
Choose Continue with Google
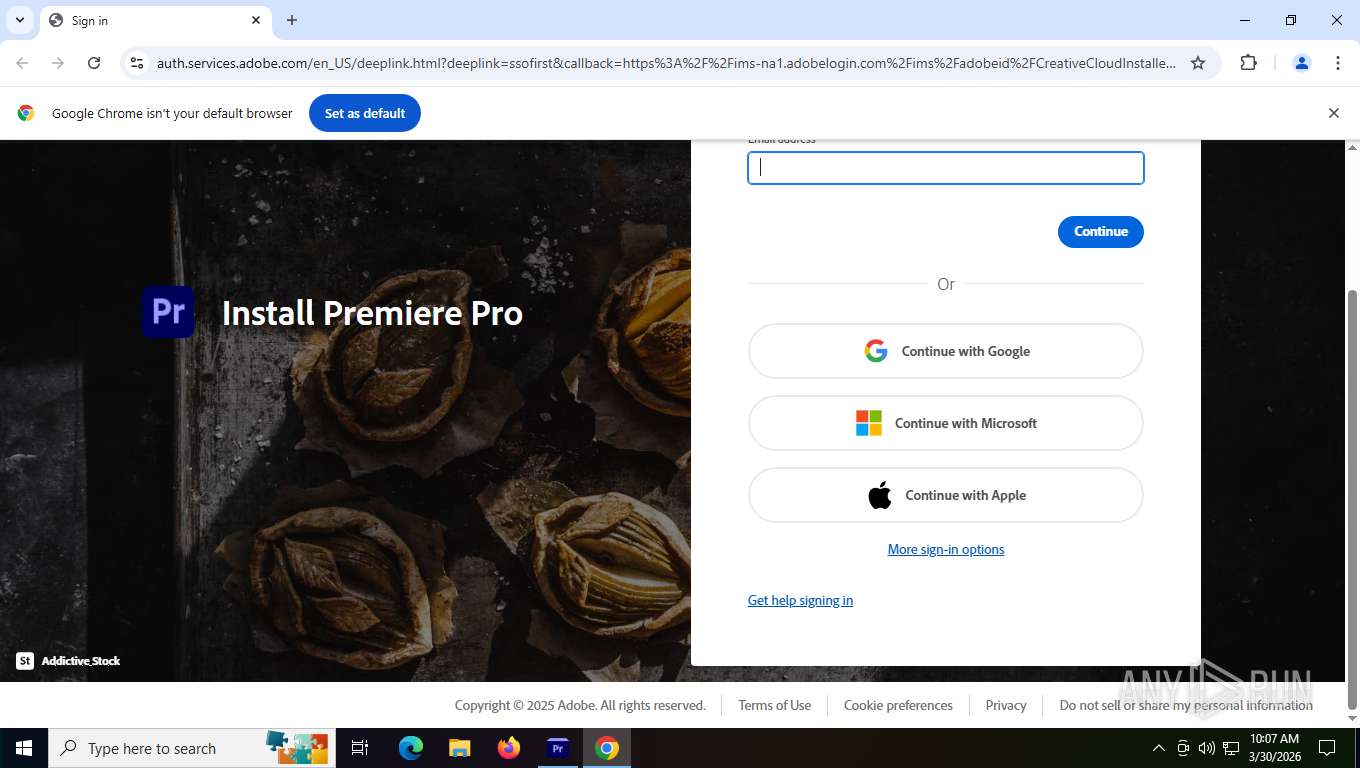click(945, 351)
